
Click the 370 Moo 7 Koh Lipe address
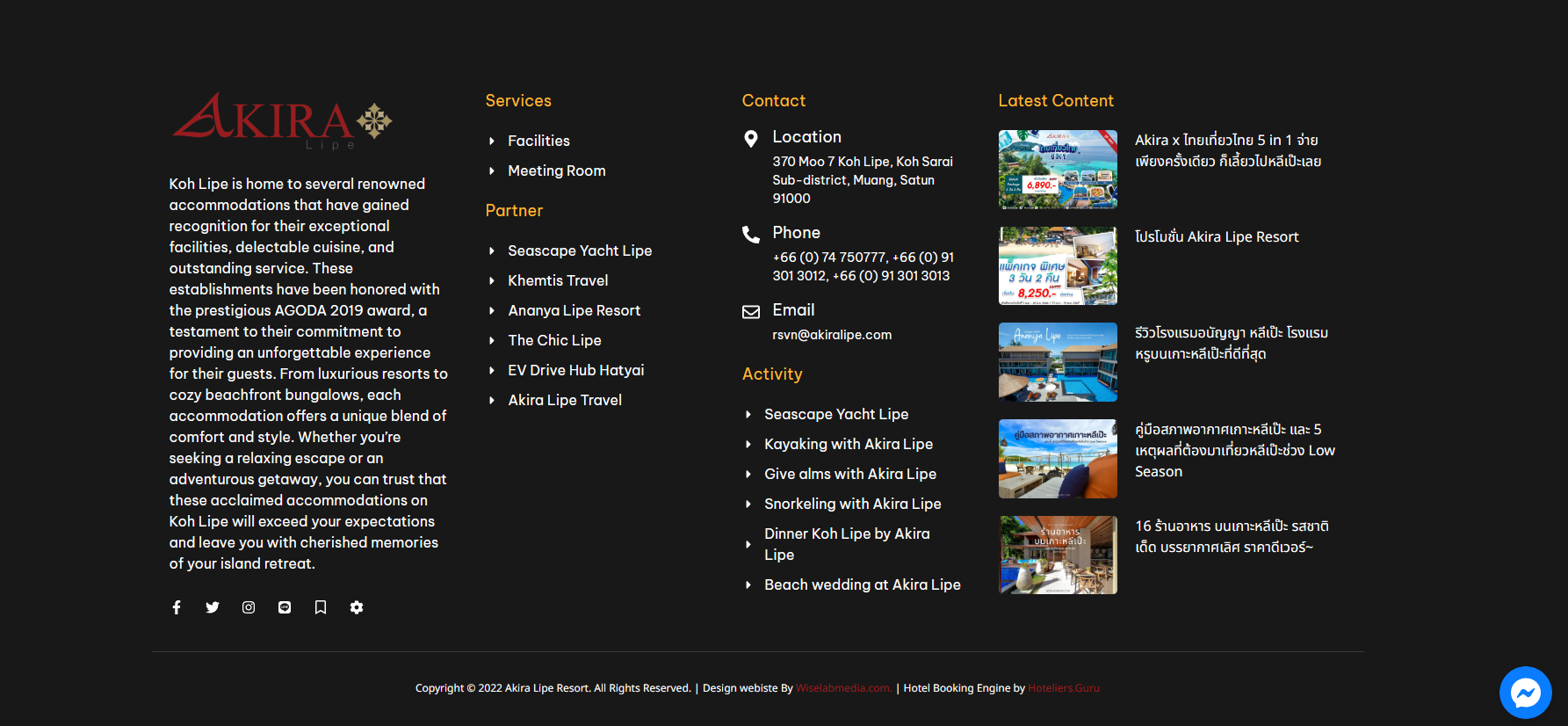pos(863,180)
